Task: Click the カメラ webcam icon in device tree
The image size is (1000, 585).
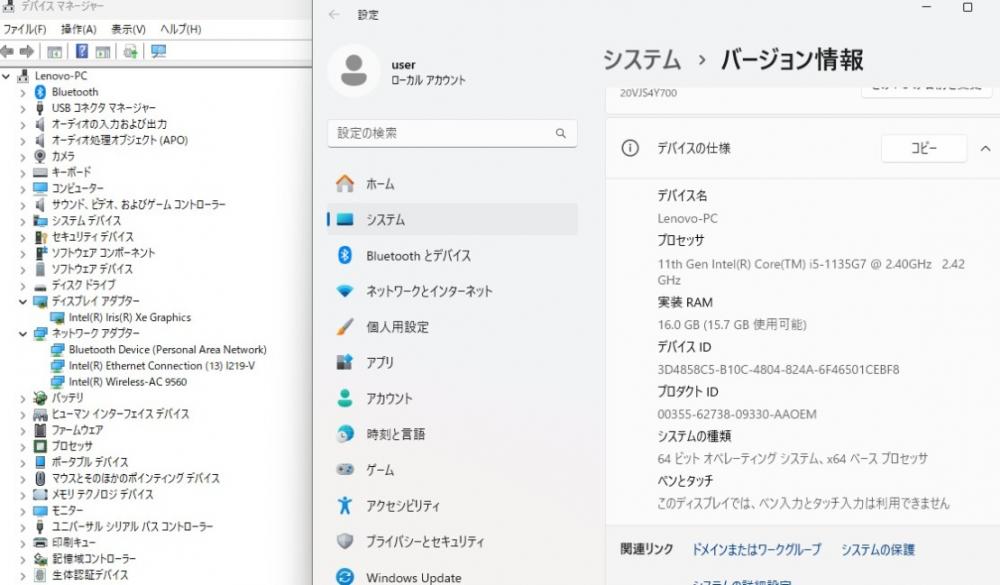Action: click(40, 156)
